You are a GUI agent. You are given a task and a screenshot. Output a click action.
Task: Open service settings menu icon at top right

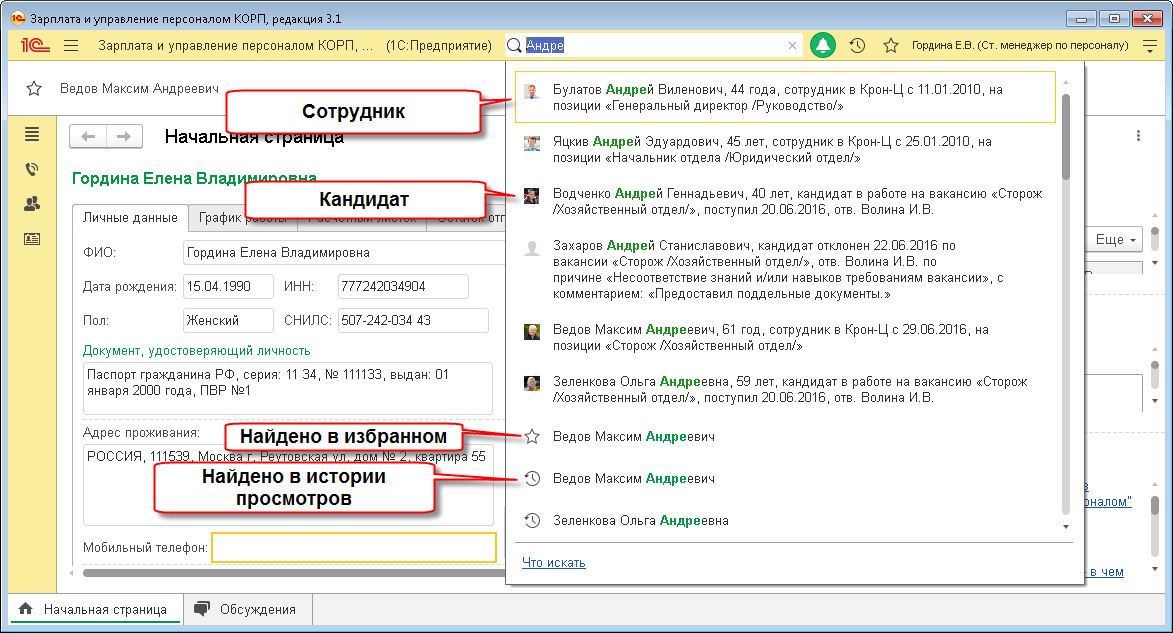(x=1150, y=46)
